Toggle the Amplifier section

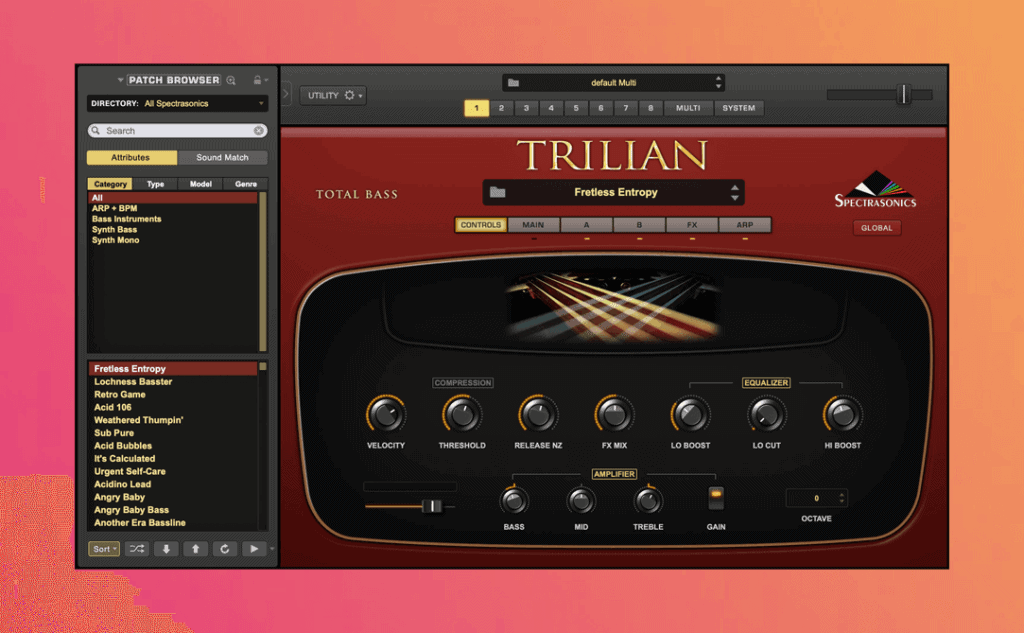[614, 474]
